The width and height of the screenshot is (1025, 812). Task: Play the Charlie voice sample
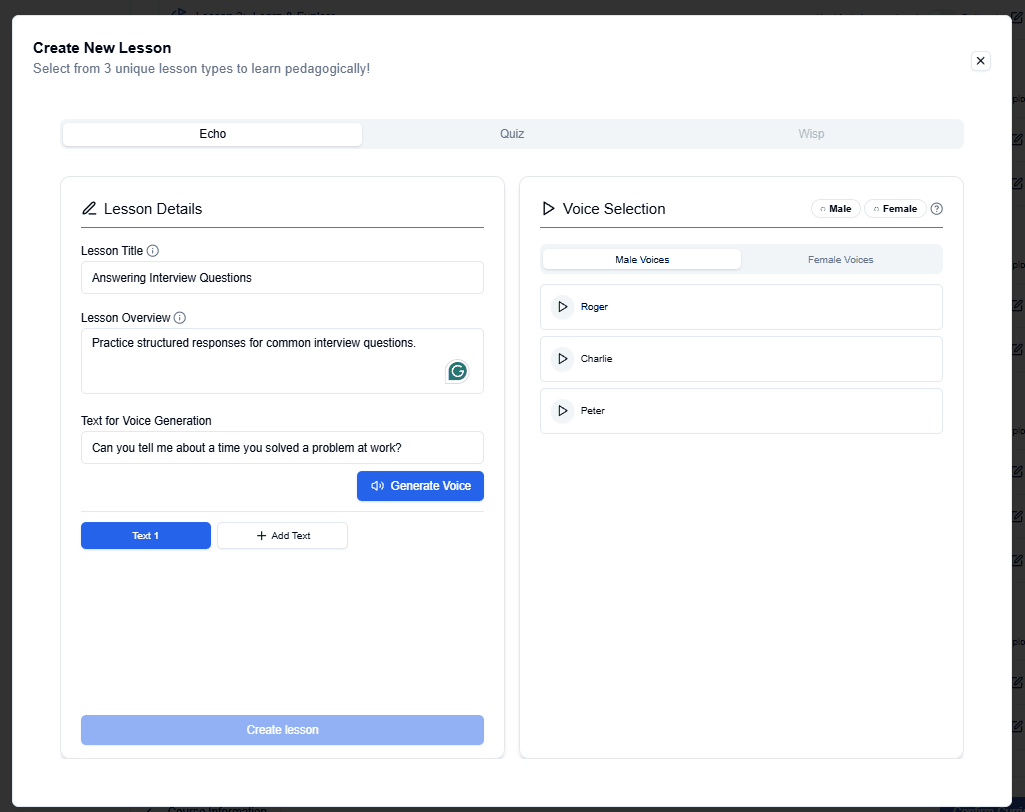[x=562, y=359]
